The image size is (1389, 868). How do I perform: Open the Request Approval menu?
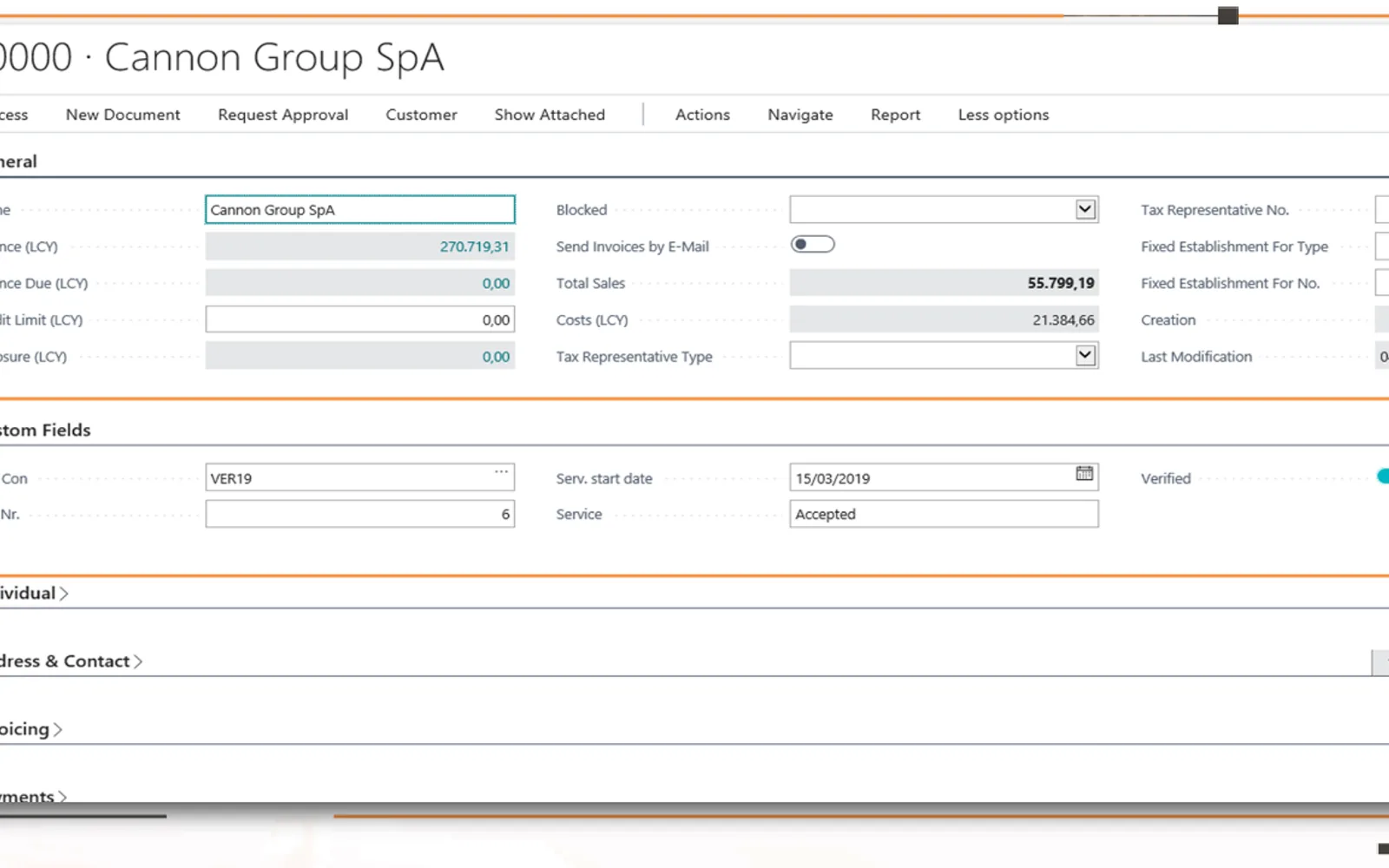click(283, 115)
